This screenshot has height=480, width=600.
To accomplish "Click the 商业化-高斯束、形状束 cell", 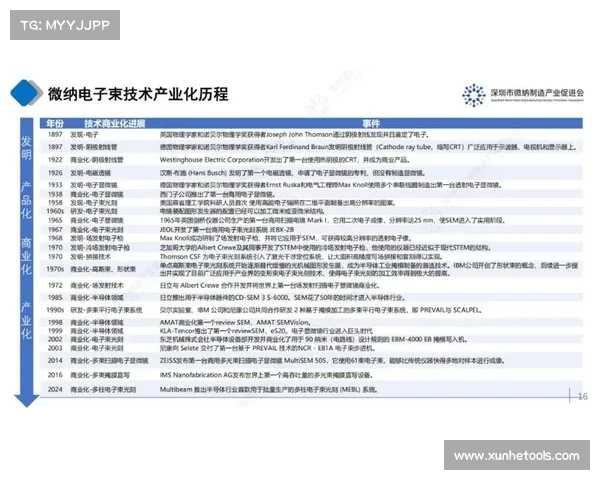I will [x=103, y=269].
